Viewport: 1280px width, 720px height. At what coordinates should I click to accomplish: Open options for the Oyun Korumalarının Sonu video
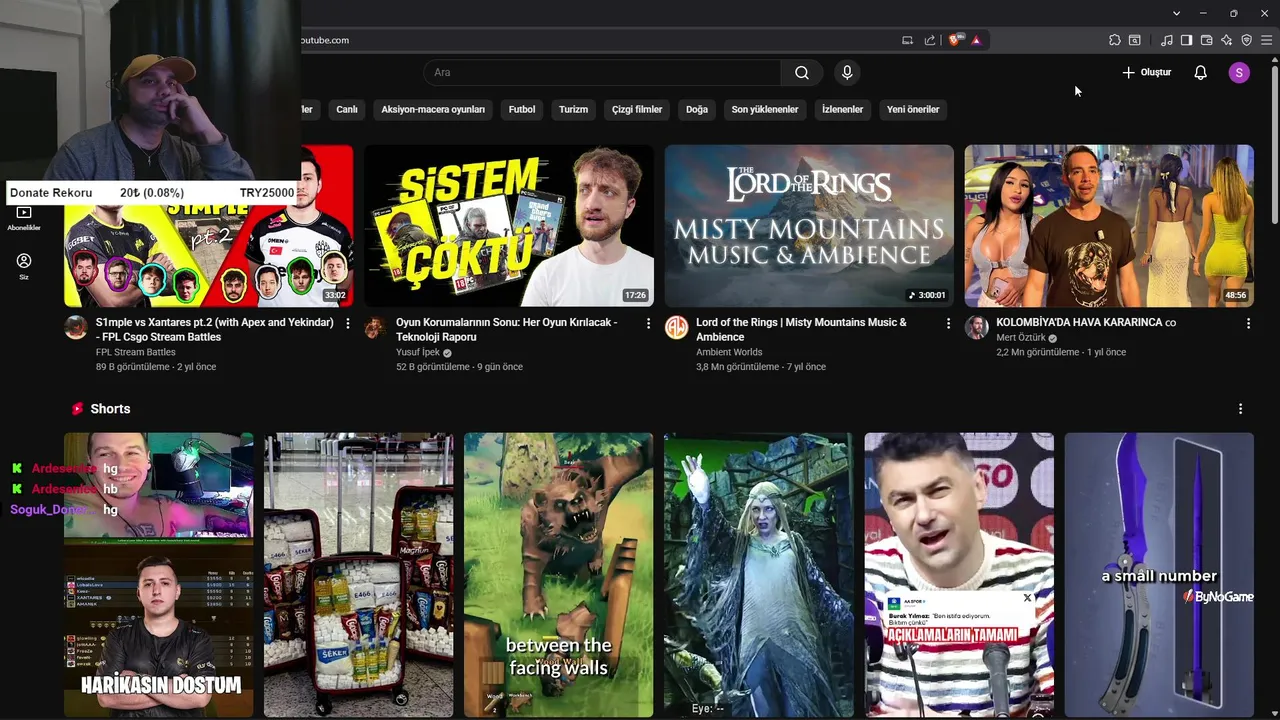pos(648,323)
